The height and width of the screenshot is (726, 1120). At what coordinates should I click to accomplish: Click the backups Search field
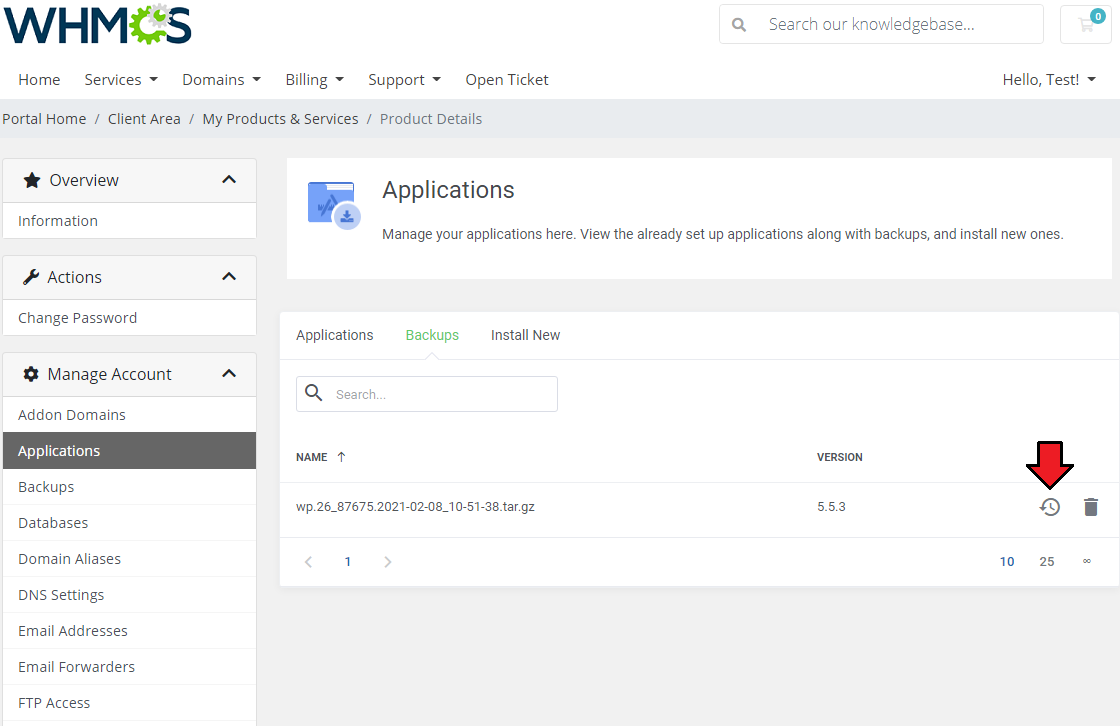(x=427, y=394)
